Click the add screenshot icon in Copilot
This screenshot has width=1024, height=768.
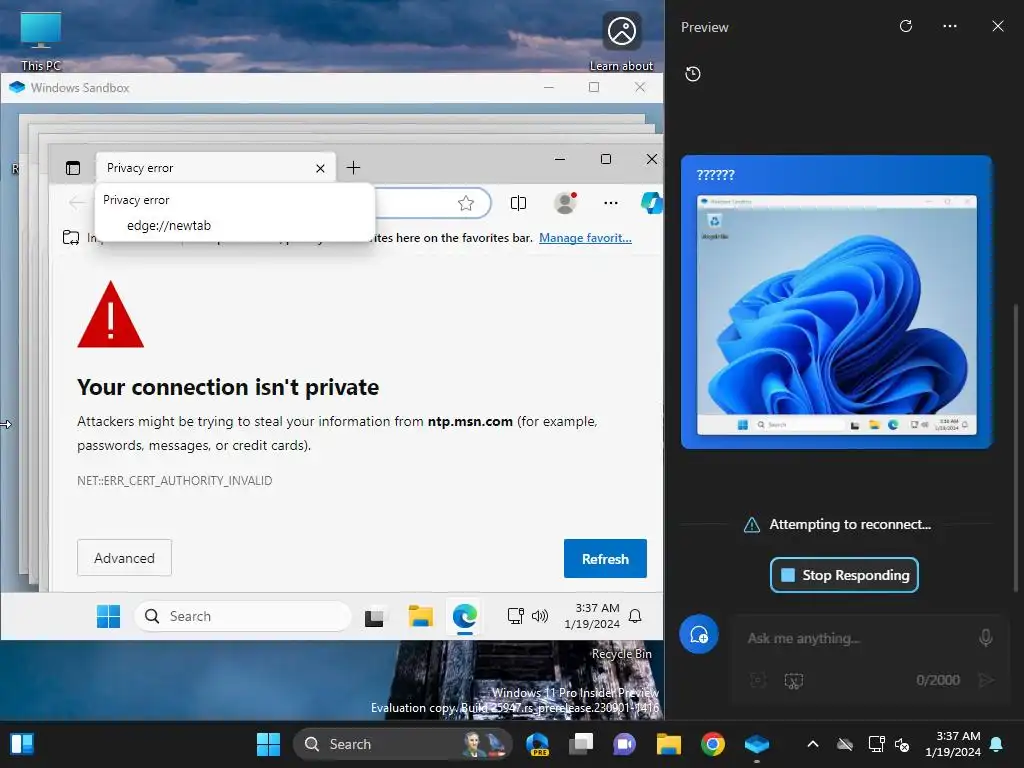(793, 680)
